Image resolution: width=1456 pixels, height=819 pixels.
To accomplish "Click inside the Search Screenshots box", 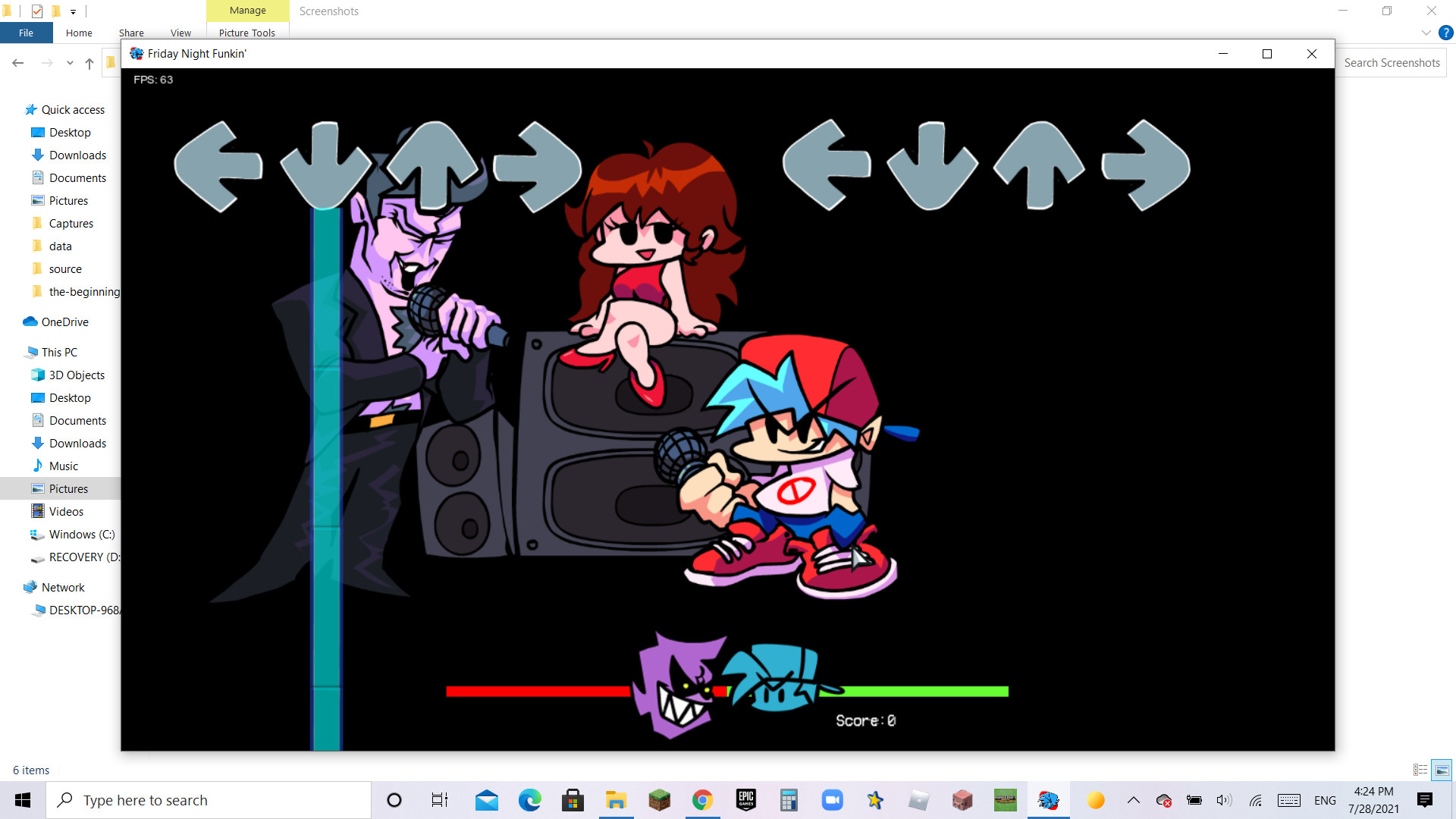I will point(1392,62).
